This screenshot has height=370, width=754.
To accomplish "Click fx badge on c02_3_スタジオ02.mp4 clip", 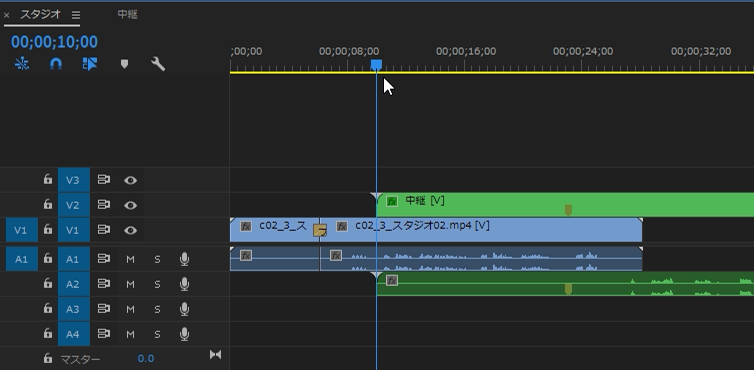I will point(341,226).
